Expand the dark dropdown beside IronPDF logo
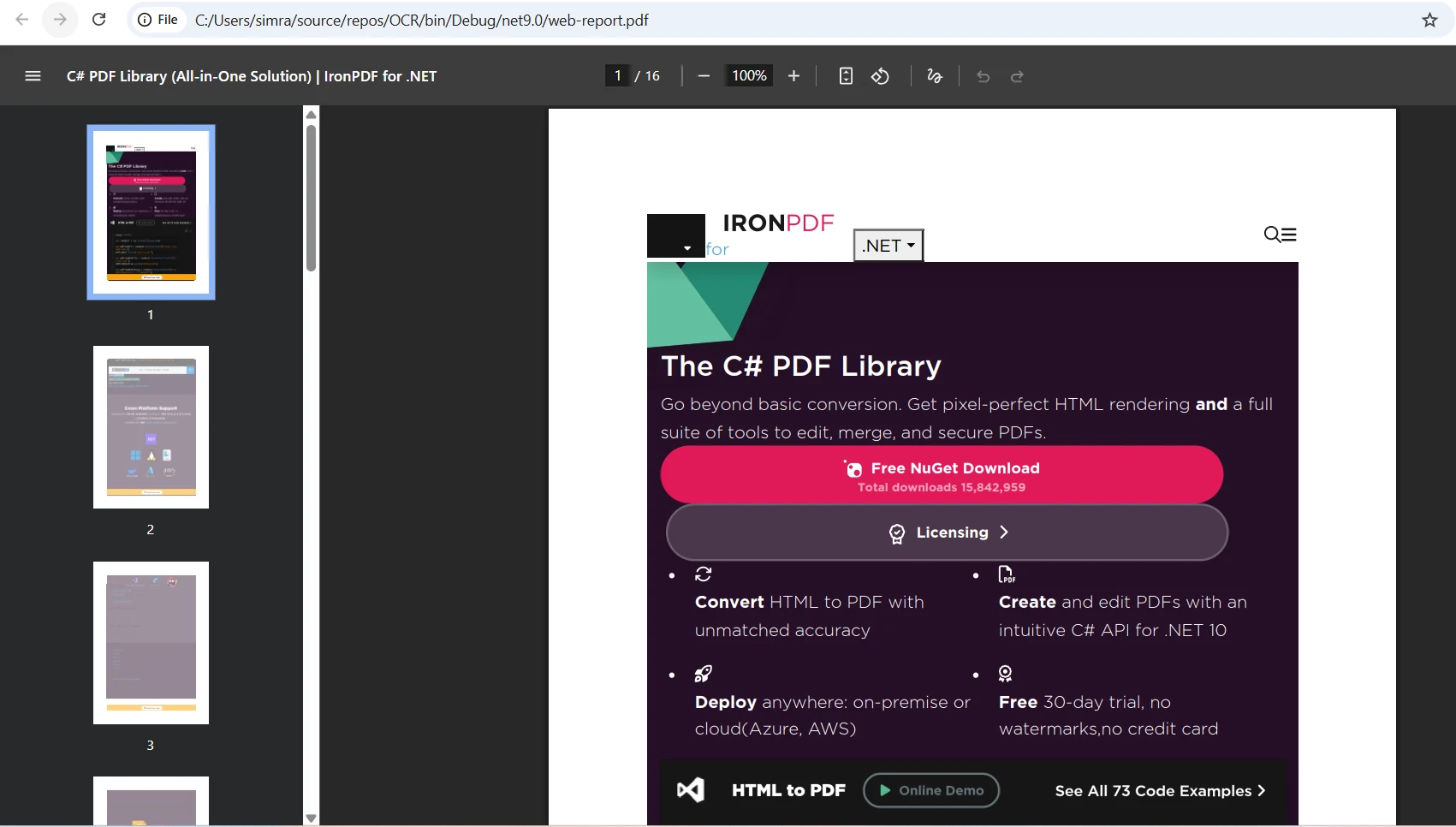The height and width of the screenshot is (827, 1456). [676, 236]
